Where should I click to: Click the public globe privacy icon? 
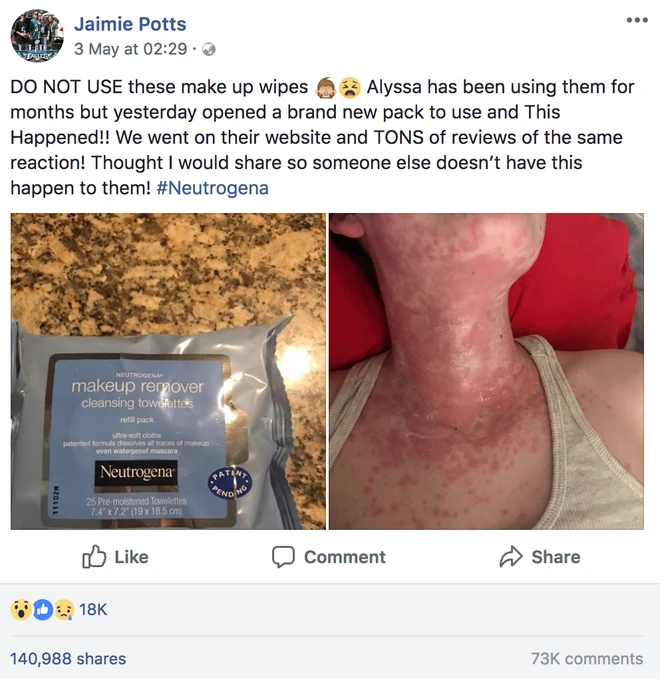pos(209,49)
